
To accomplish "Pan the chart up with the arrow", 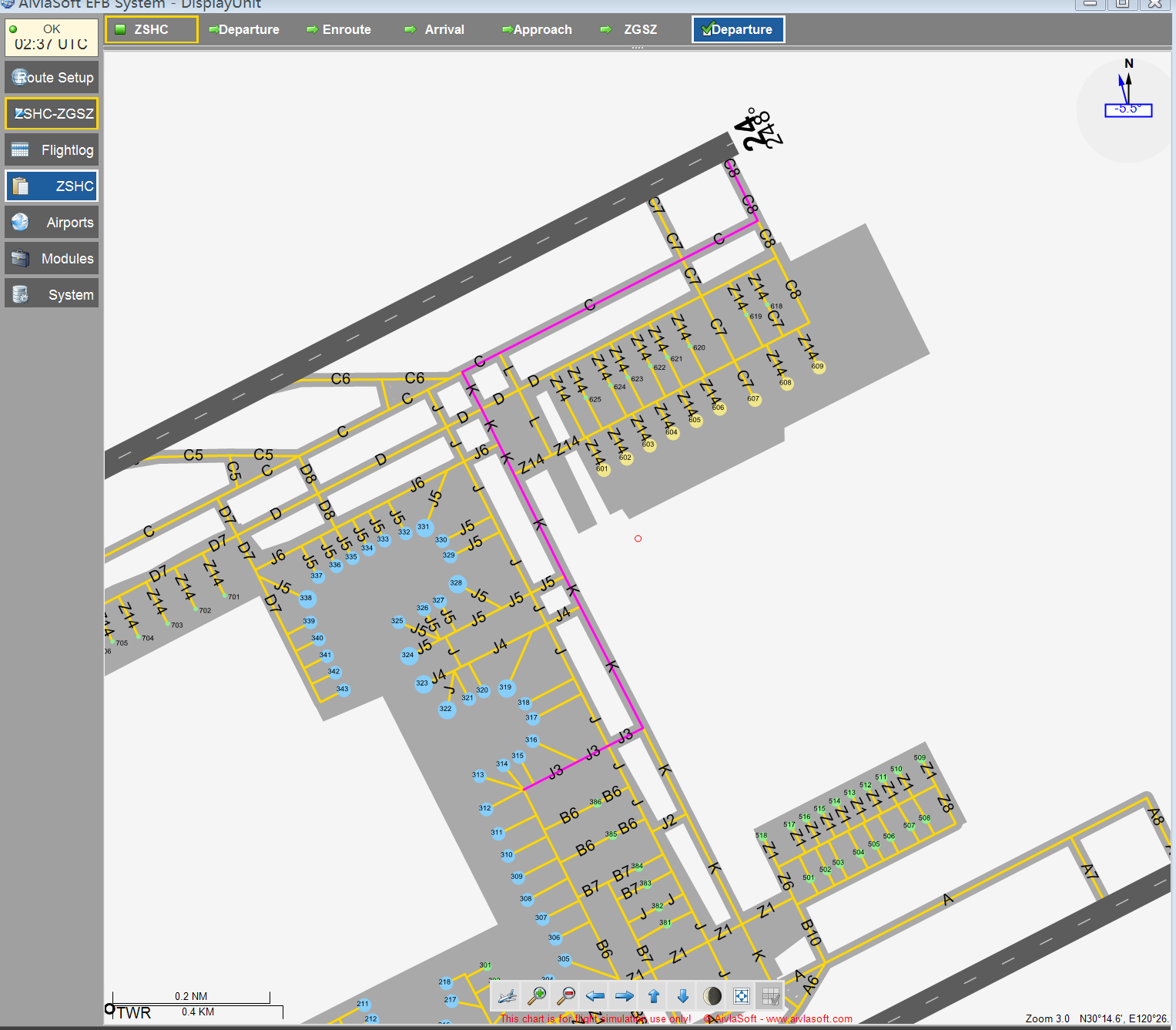I will tap(654, 996).
